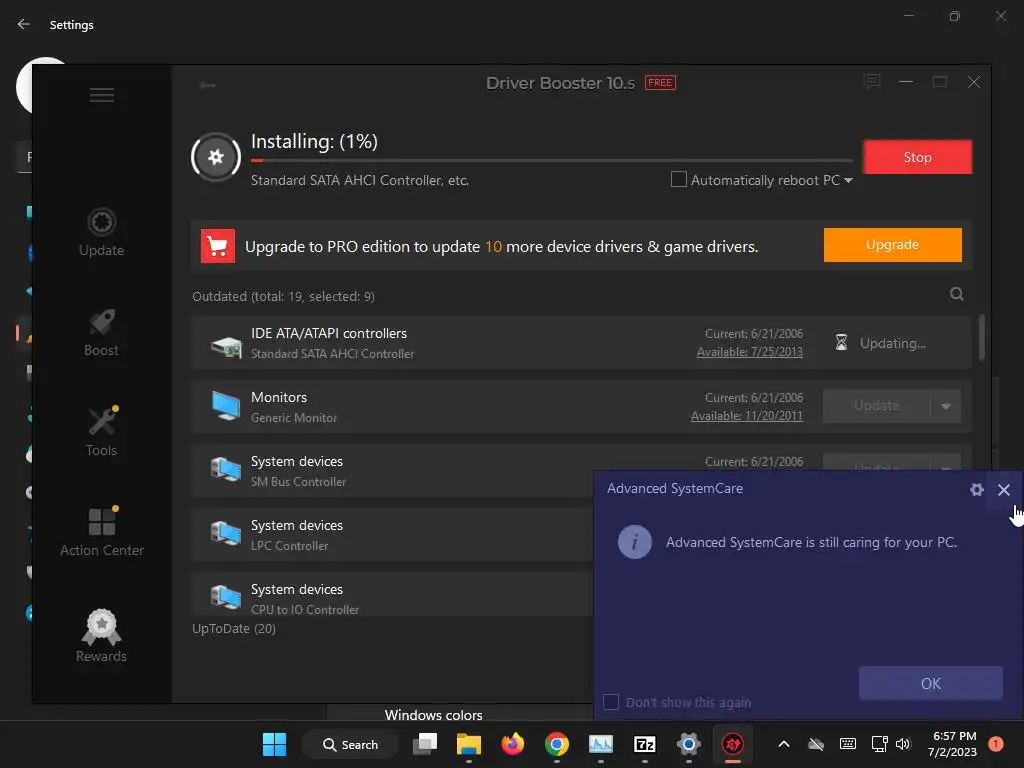This screenshot has height=768, width=1024.
Task: Click the CPU to IO Controller device icon
Action: [226, 596]
